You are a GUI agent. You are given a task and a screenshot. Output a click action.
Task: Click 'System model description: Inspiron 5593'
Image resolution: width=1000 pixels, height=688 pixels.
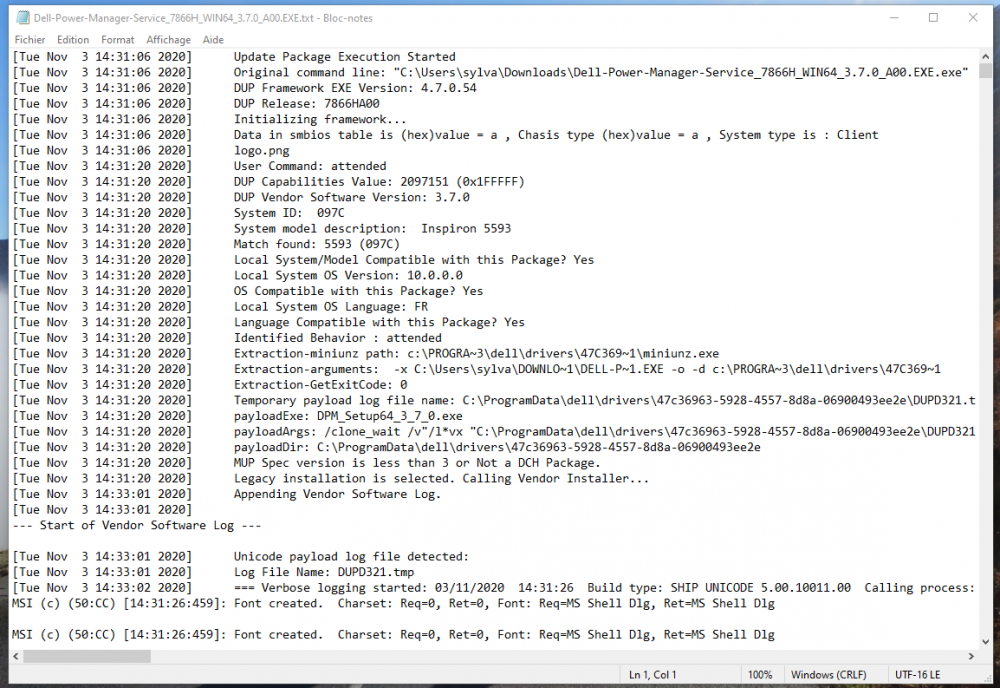(x=372, y=228)
